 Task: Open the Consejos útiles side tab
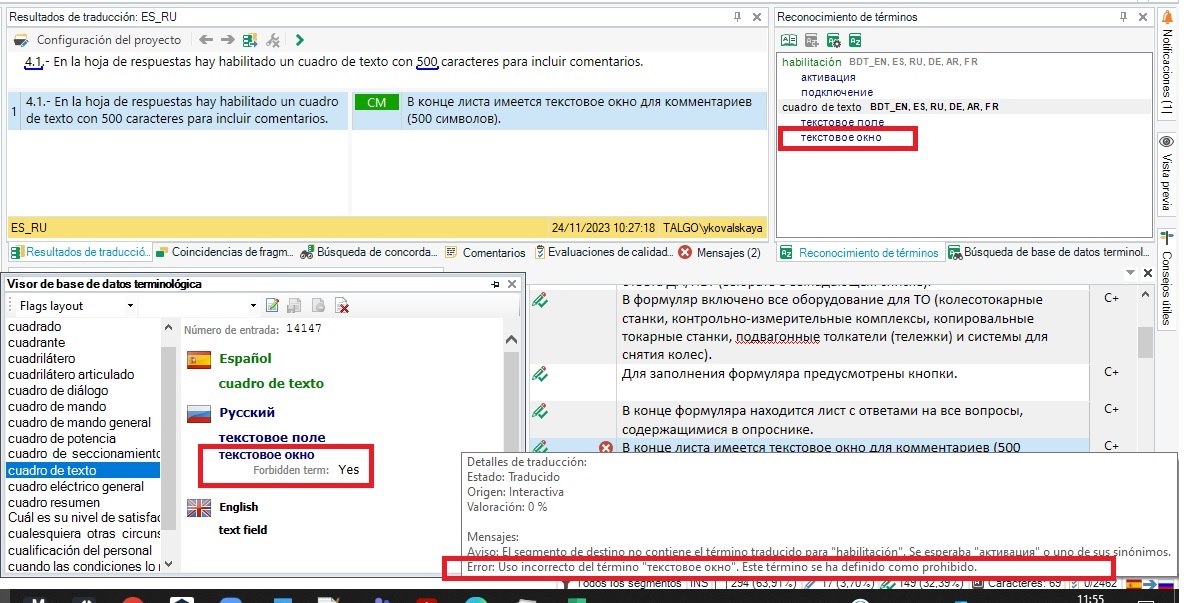coord(1167,277)
